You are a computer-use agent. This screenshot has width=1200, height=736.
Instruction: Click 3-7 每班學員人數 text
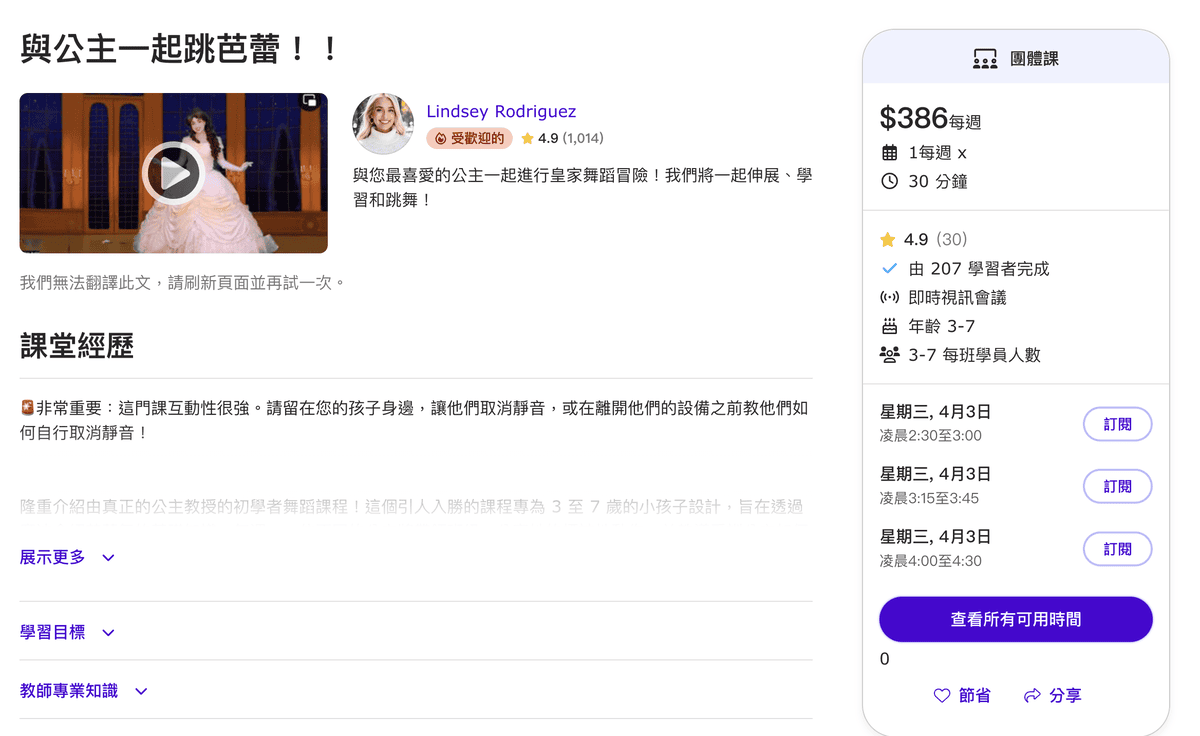(x=974, y=354)
